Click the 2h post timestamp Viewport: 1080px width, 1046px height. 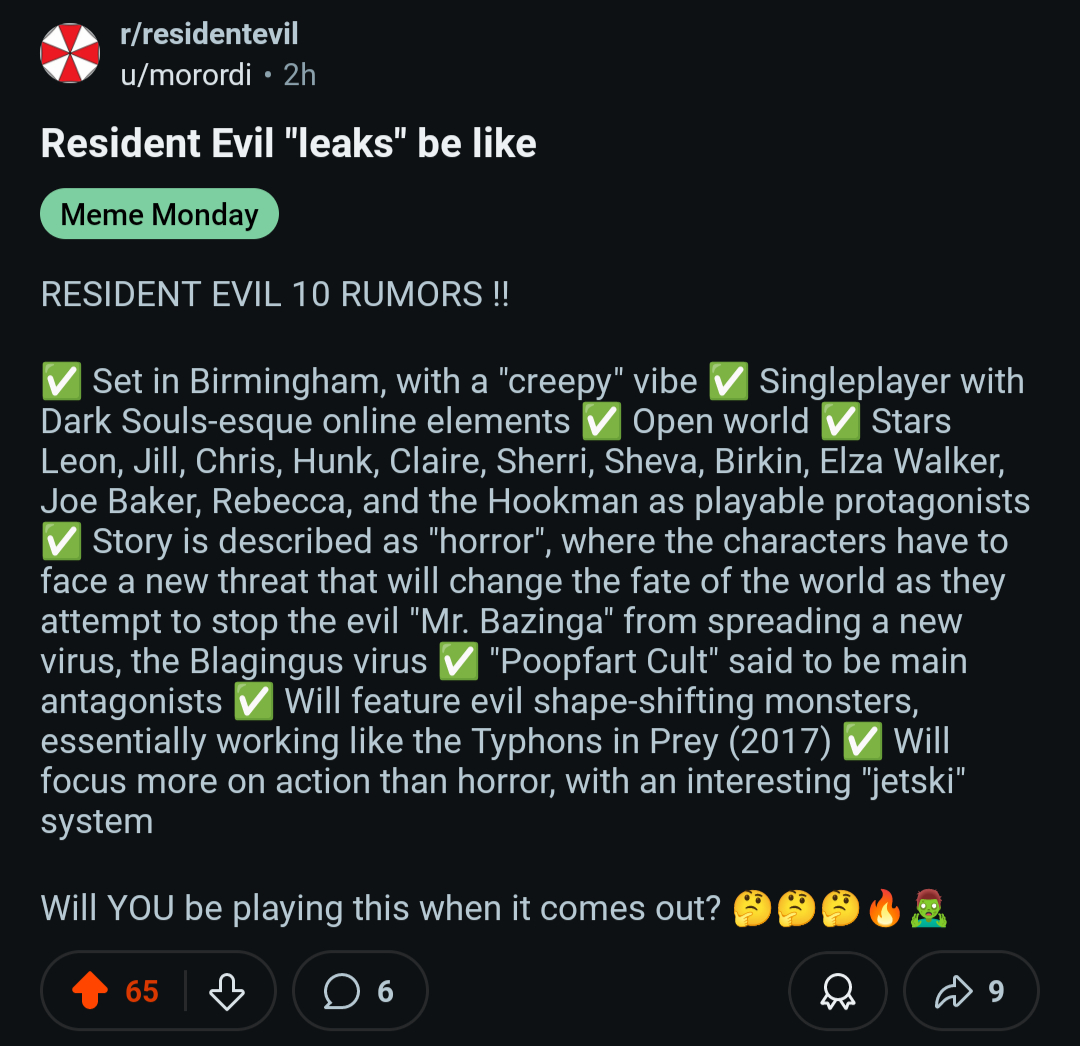click(300, 75)
